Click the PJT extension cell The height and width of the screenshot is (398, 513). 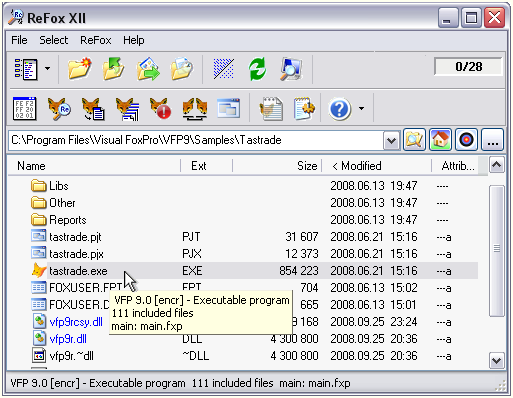tap(191, 237)
